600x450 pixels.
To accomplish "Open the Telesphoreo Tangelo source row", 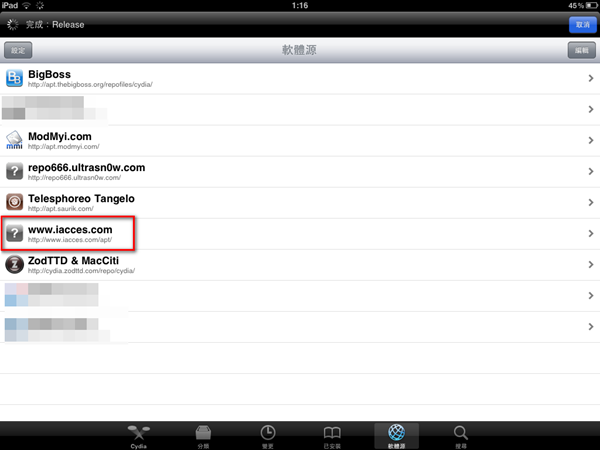I will click(300, 202).
